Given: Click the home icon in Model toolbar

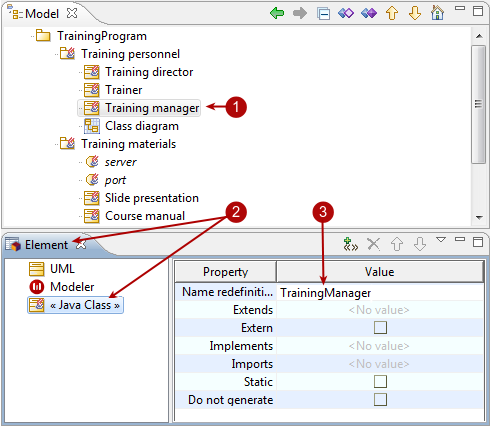Looking at the screenshot, I should (x=438, y=13).
